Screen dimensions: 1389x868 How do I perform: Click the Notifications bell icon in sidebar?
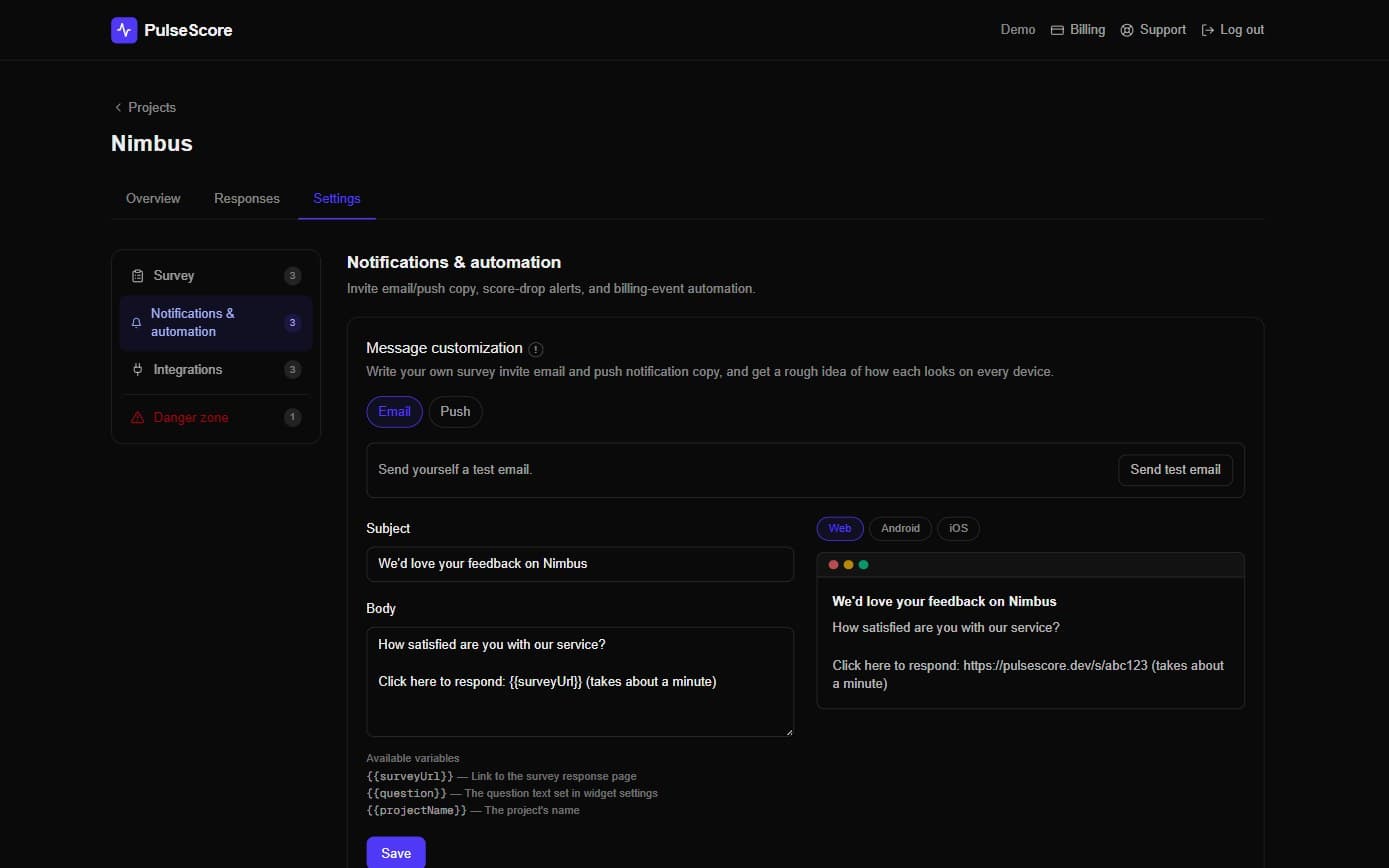pyautogui.click(x=137, y=323)
